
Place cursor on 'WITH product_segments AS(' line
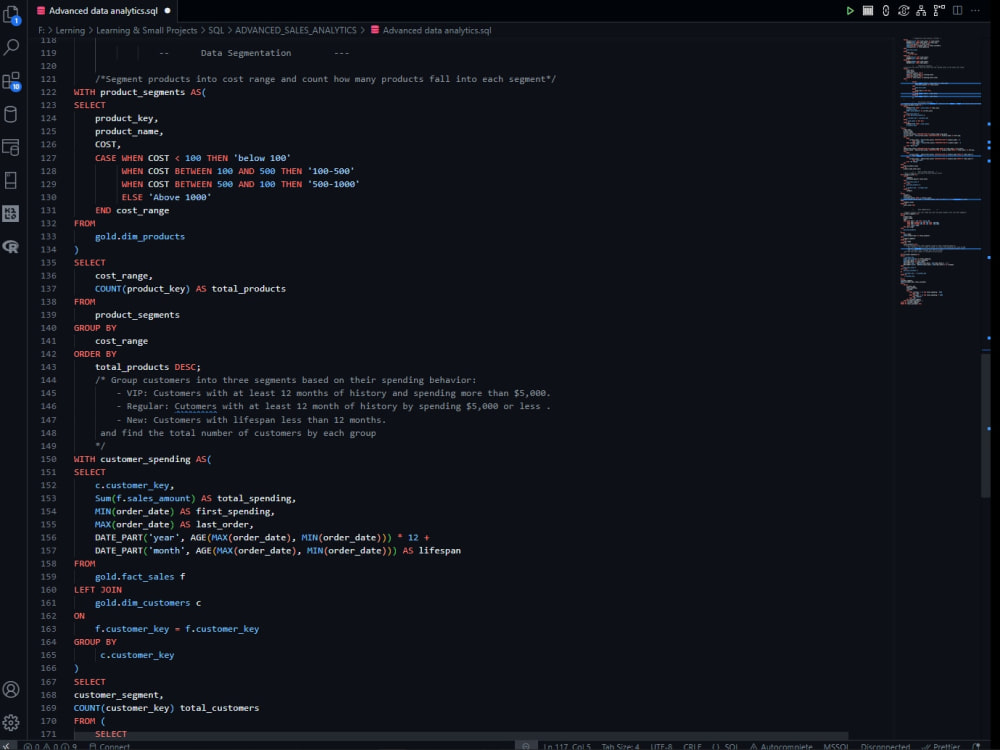140,92
